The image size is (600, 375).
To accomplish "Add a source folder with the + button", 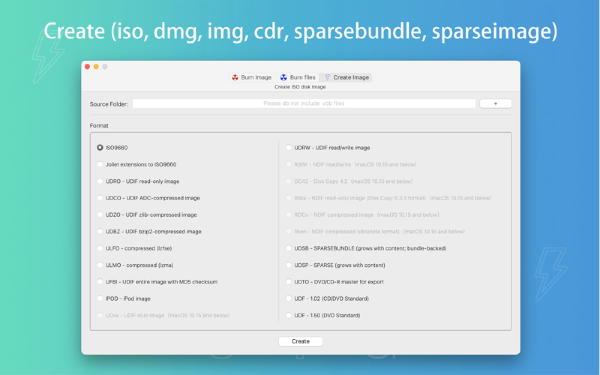I will (496, 103).
